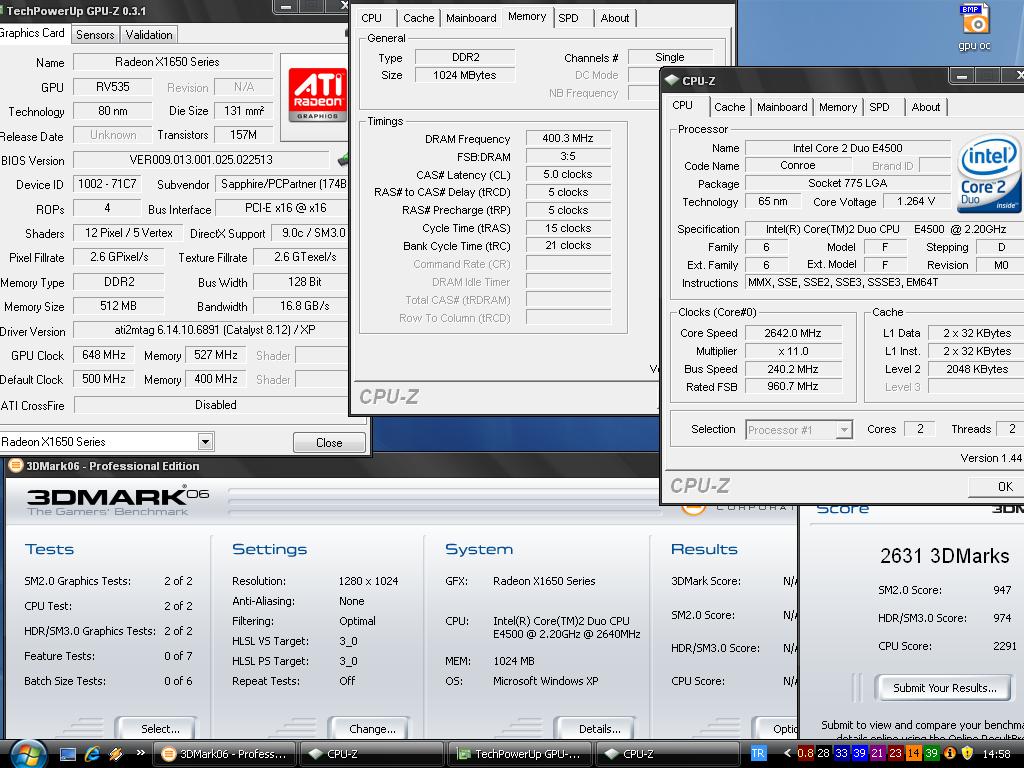Click the blue 33 tray icon
Viewport: 1024px width, 768px height.
pos(841,754)
